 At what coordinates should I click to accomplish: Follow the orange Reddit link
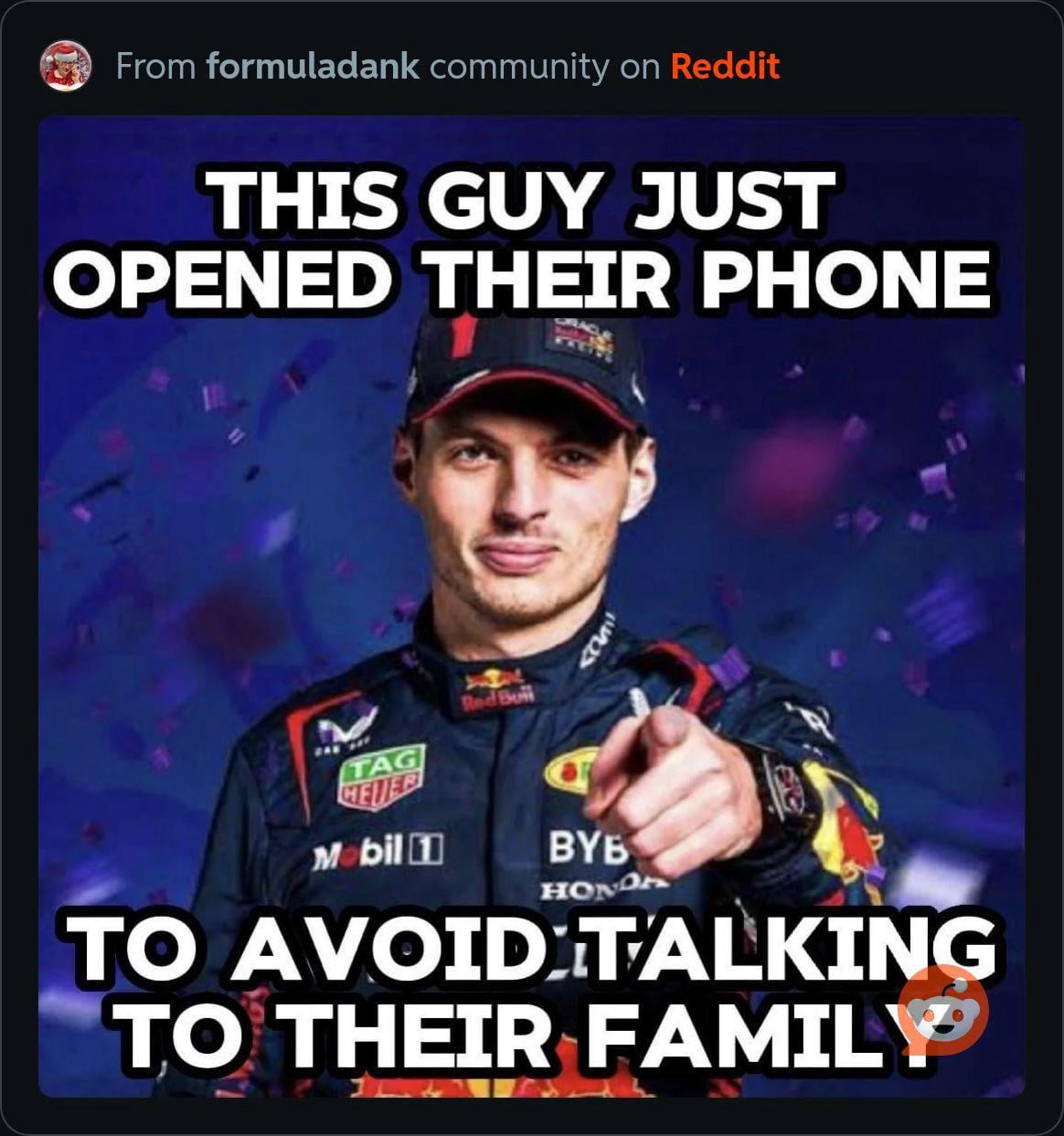point(725,67)
